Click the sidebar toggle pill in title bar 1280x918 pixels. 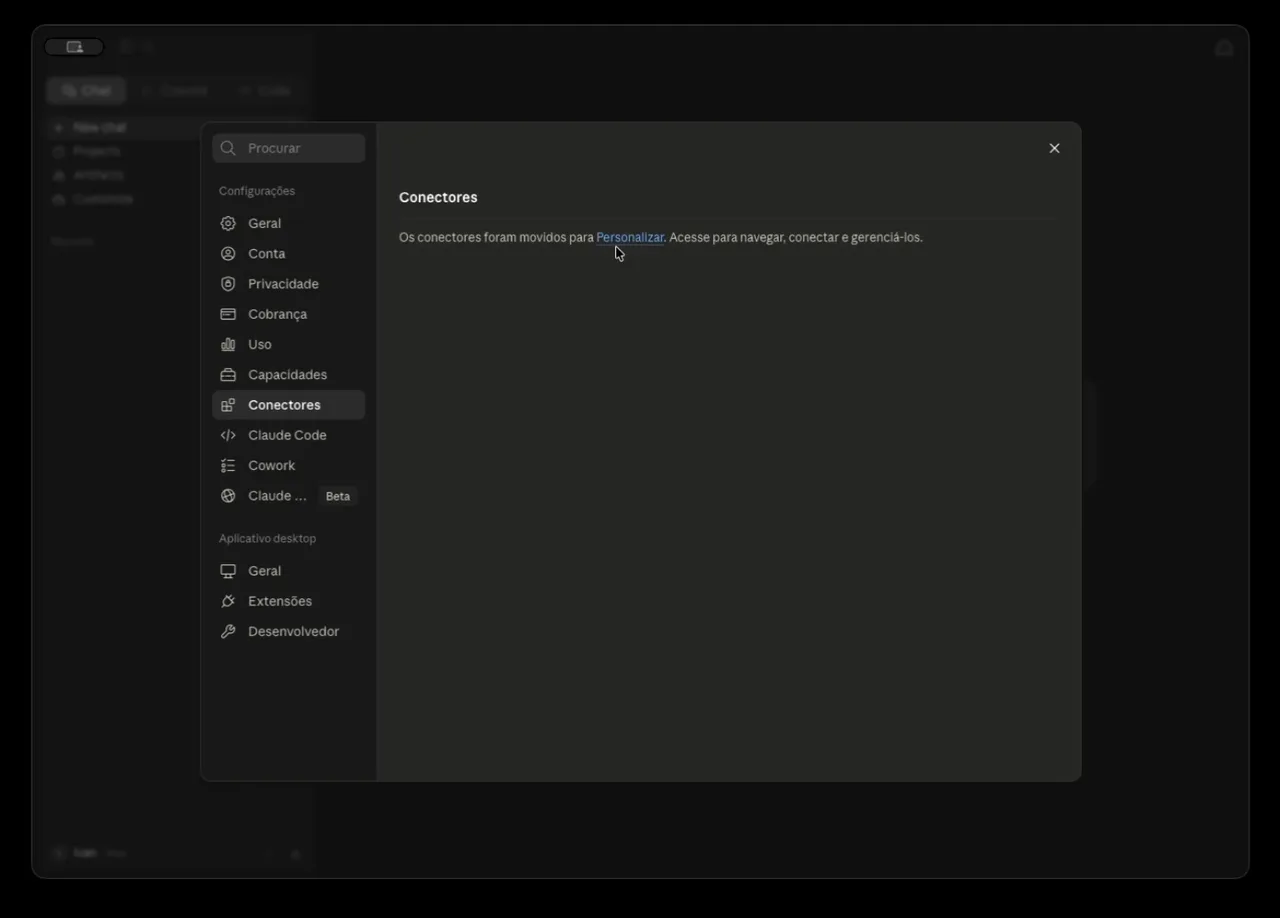[74, 47]
